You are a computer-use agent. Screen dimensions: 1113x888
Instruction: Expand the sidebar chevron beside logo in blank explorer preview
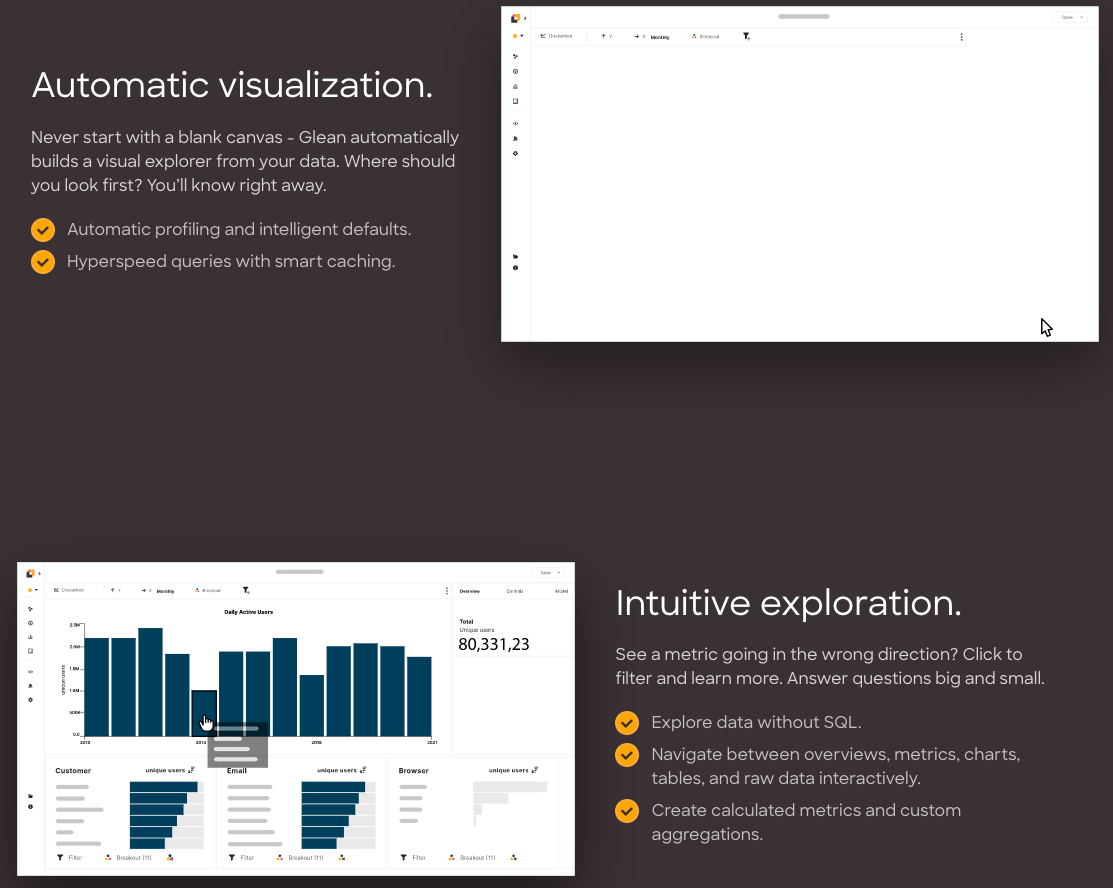point(525,18)
